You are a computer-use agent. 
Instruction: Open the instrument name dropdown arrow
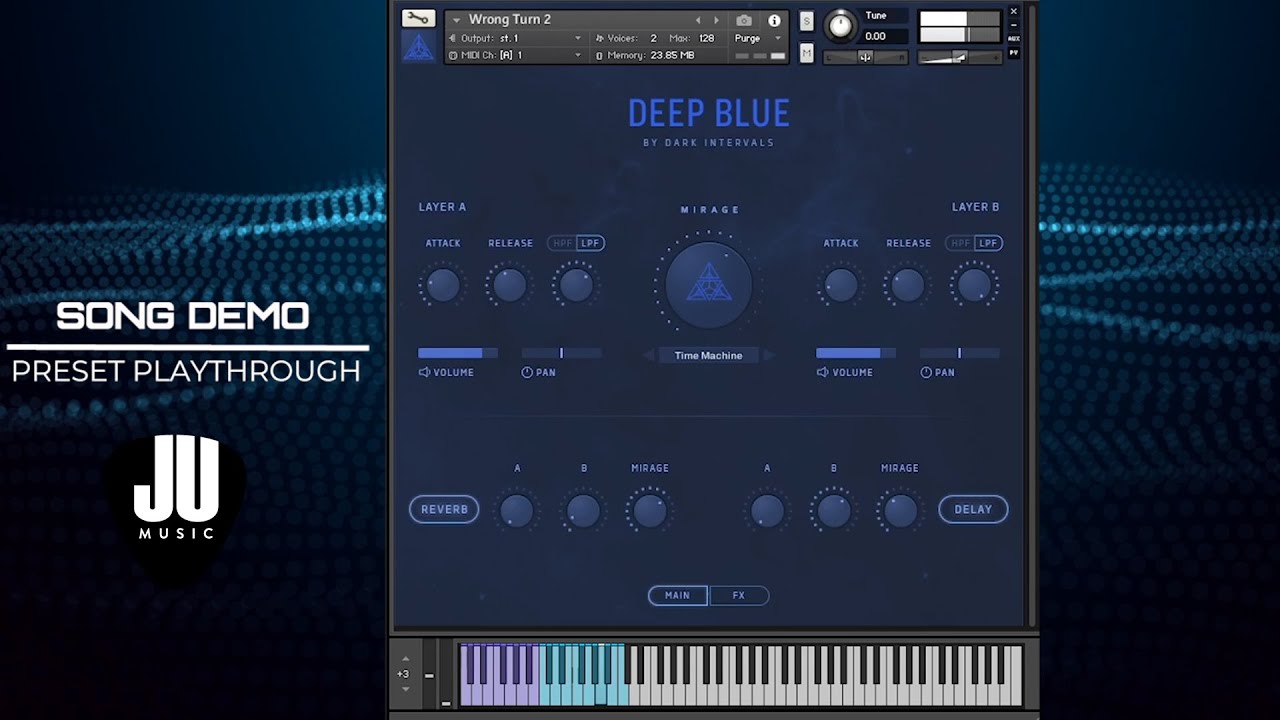point(457,20)
